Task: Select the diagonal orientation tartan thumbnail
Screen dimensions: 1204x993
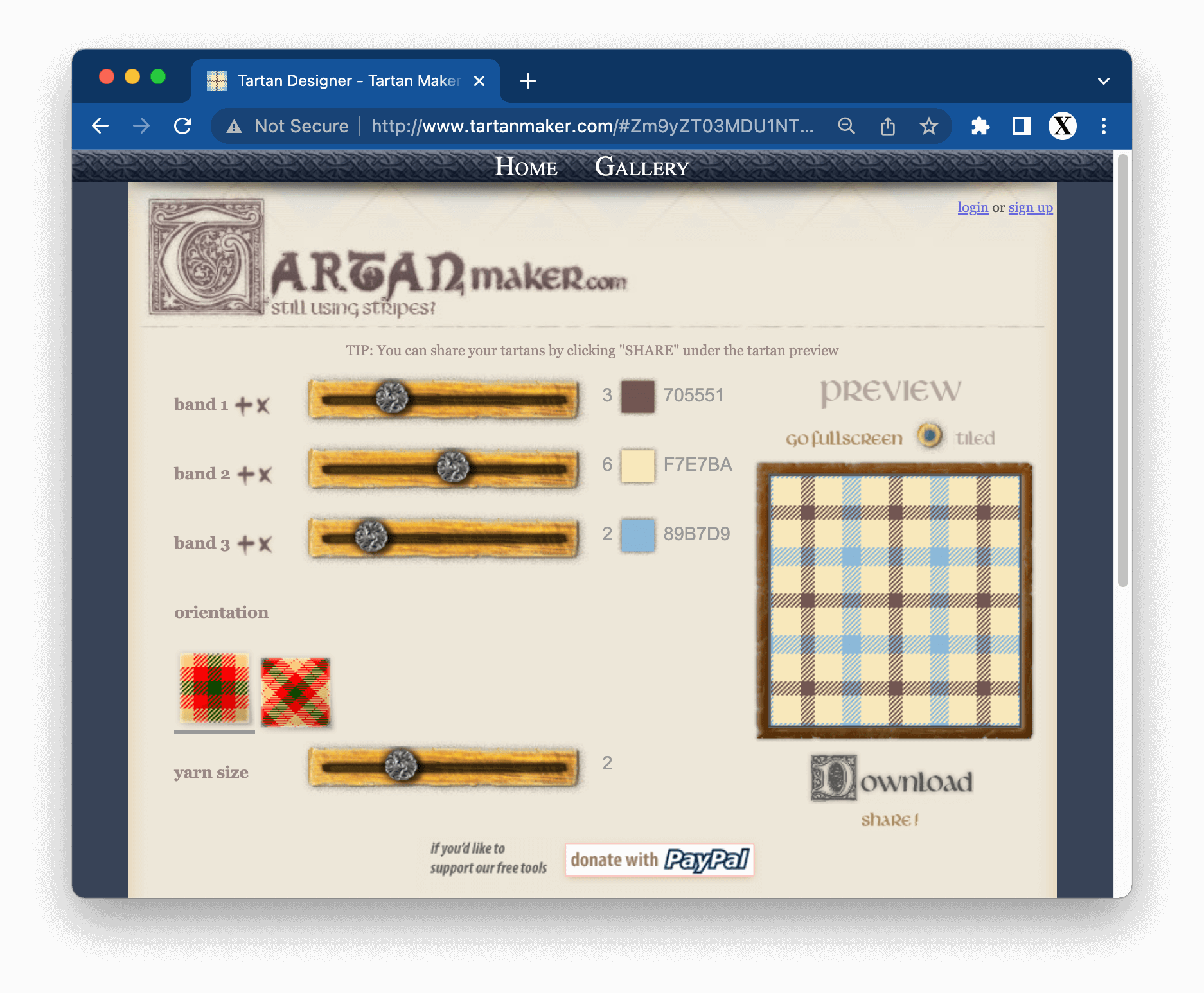Action: pos(296,692)
